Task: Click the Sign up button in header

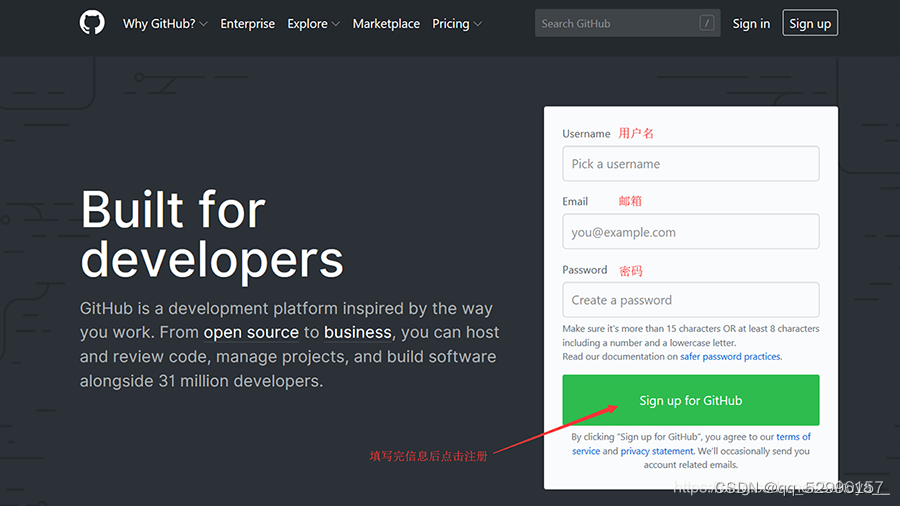Action: point(810,23)
